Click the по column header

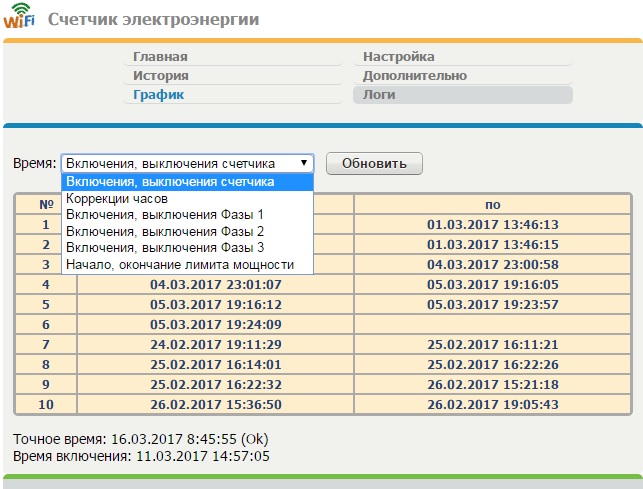[x=492, y=205]
